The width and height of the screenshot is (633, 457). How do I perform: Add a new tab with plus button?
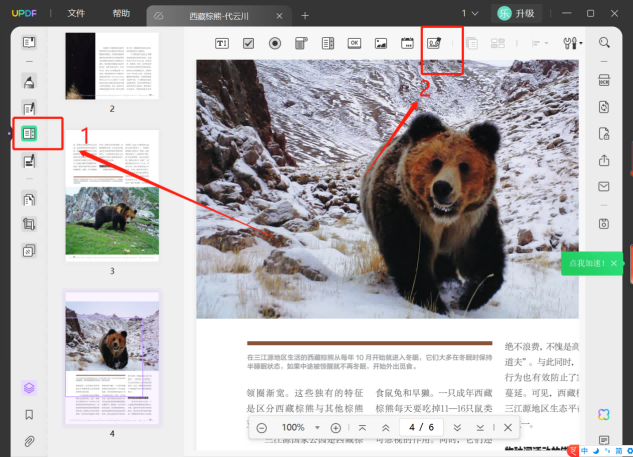[305, 16]
